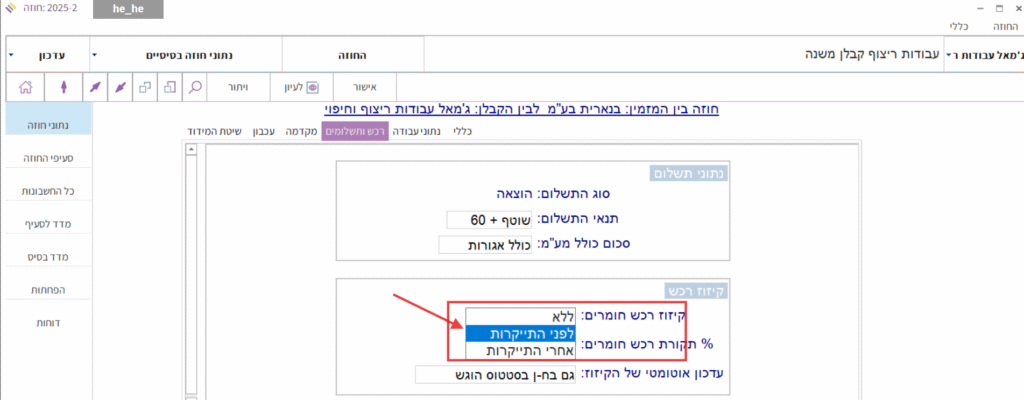Open the נתוני חוזה בסיסיים dropdown arrow
This screenshot has width=1024, height=400.
coord(94,53)
